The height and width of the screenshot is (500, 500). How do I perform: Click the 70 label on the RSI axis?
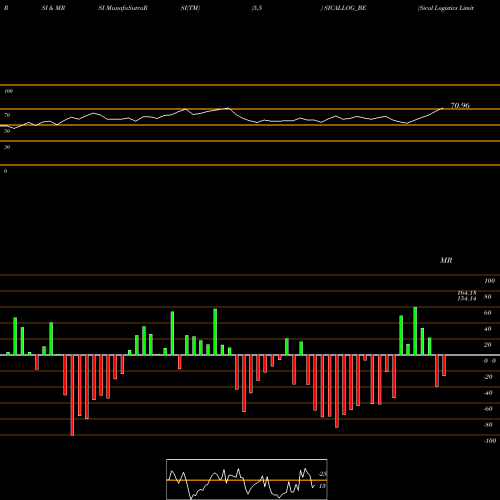coord(7,115)
